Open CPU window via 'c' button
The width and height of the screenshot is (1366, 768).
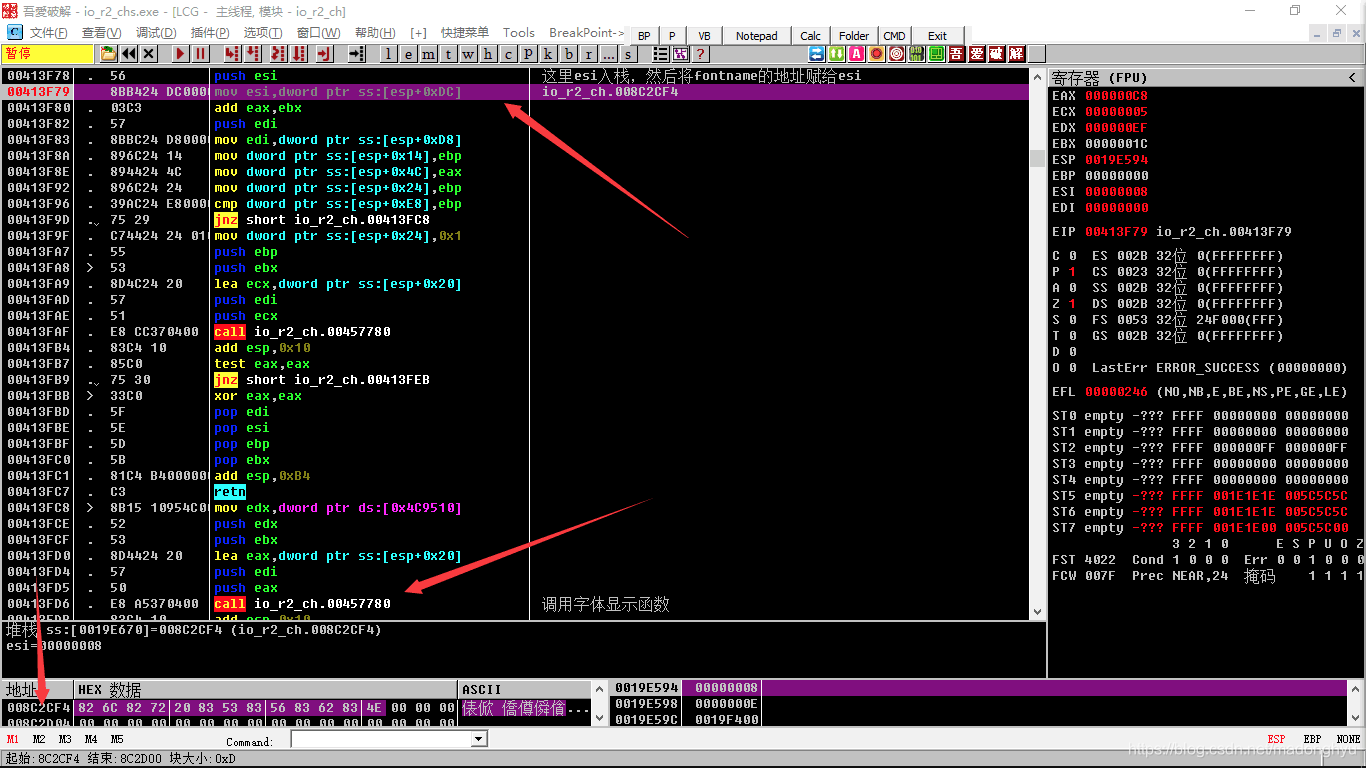(508, 54)
